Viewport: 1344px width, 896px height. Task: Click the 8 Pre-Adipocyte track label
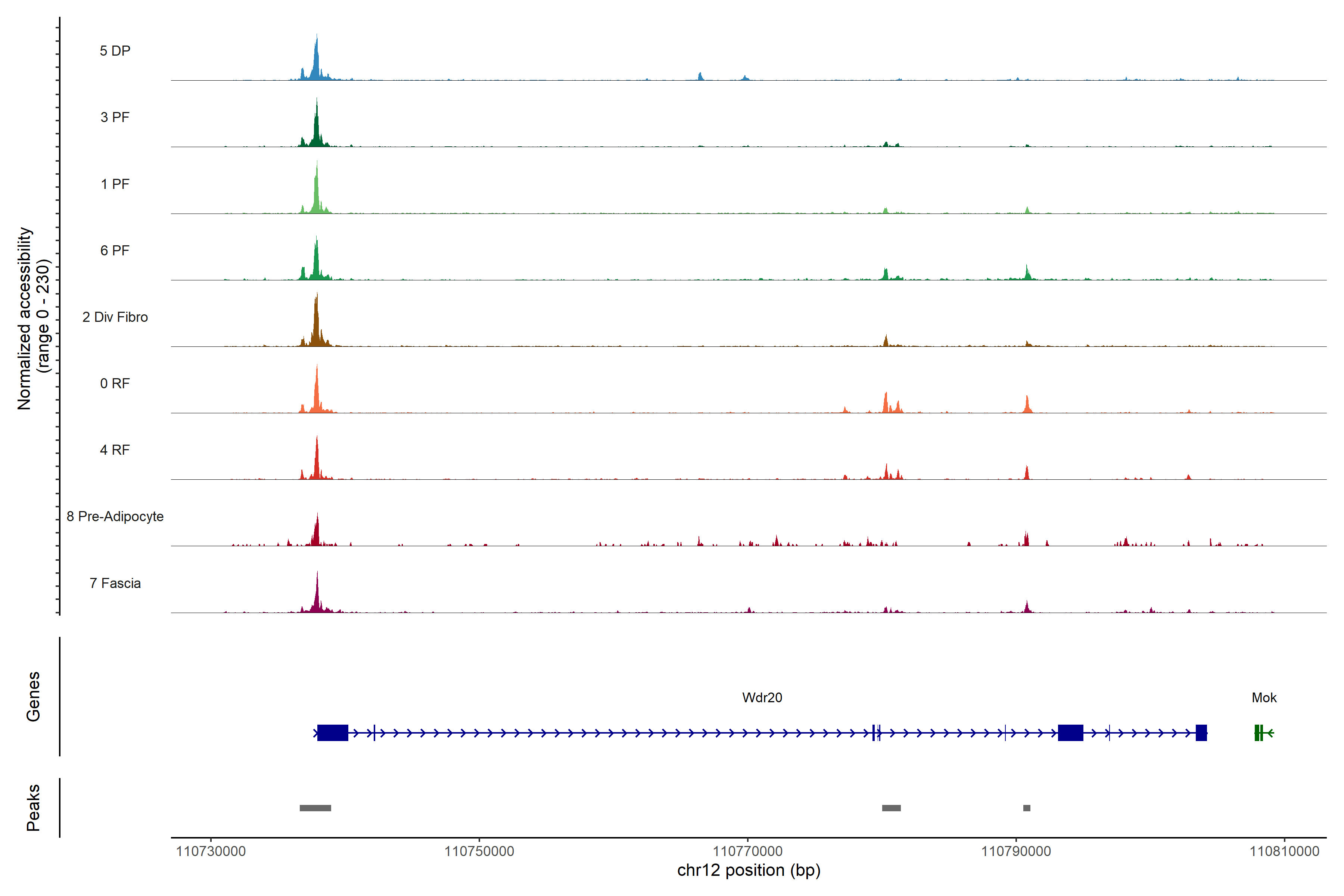[115, 517]
